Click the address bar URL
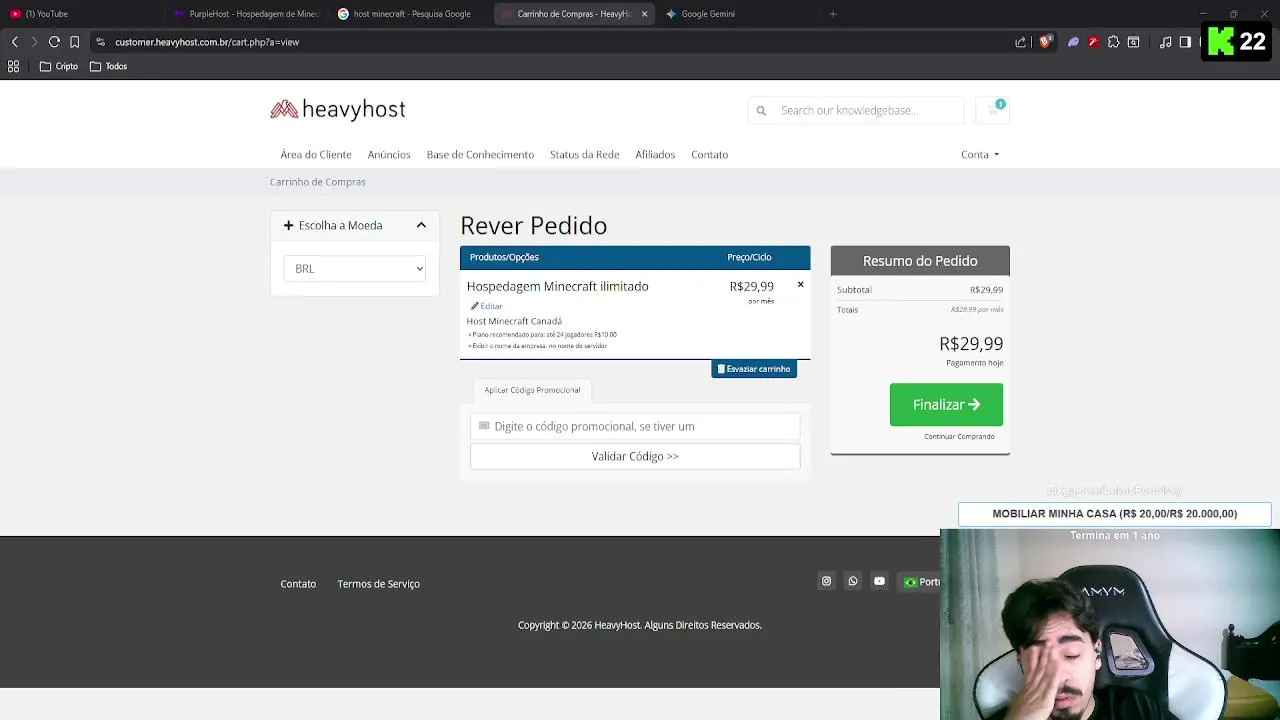Screen dimensions: 1280x720 [x=207, y=42]
